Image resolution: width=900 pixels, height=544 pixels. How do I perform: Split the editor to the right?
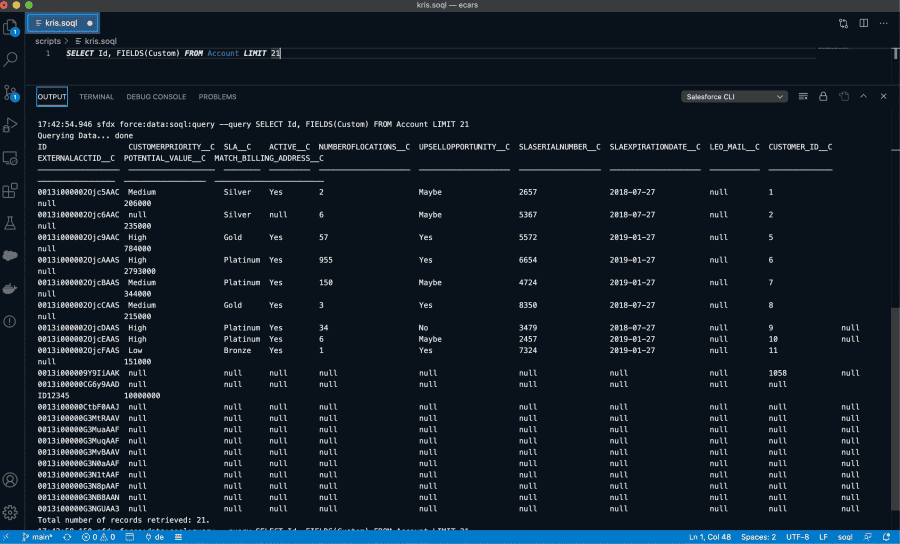[x=863, y=23]
